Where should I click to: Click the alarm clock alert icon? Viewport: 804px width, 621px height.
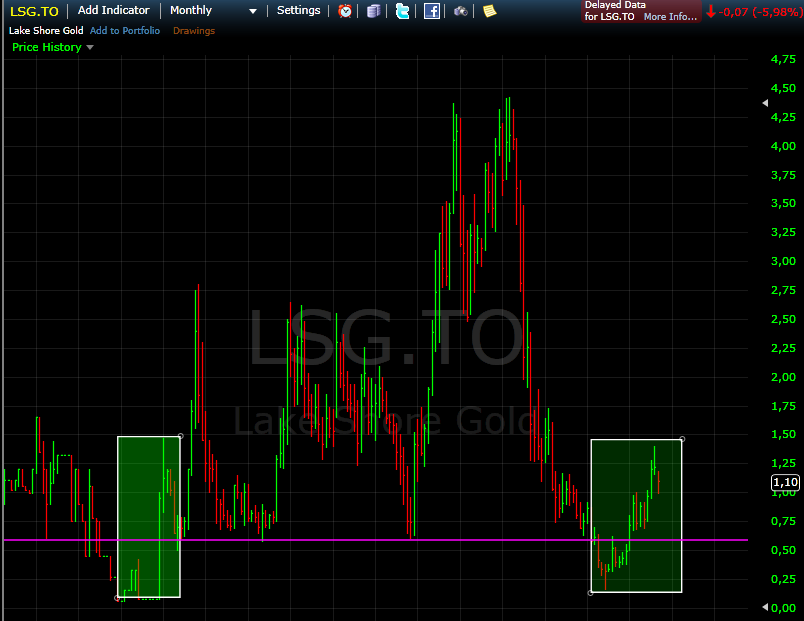pyautogui.click(x=345, y=11)
